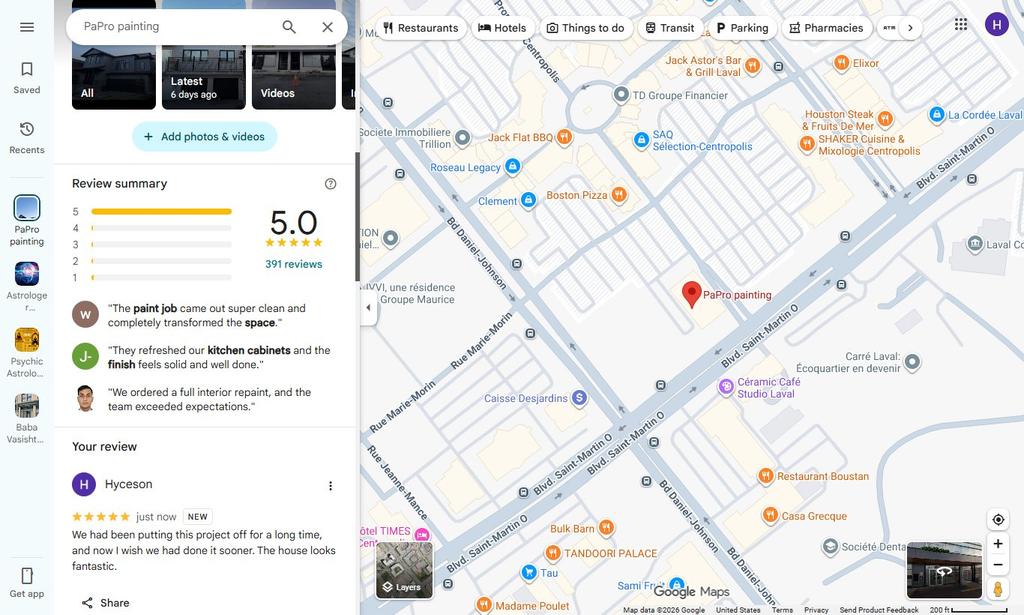Image resolution: width=1024 pixels, height=615 pixels.
Task: Open the full interior repaint review snippet
Action: [205, 399]
